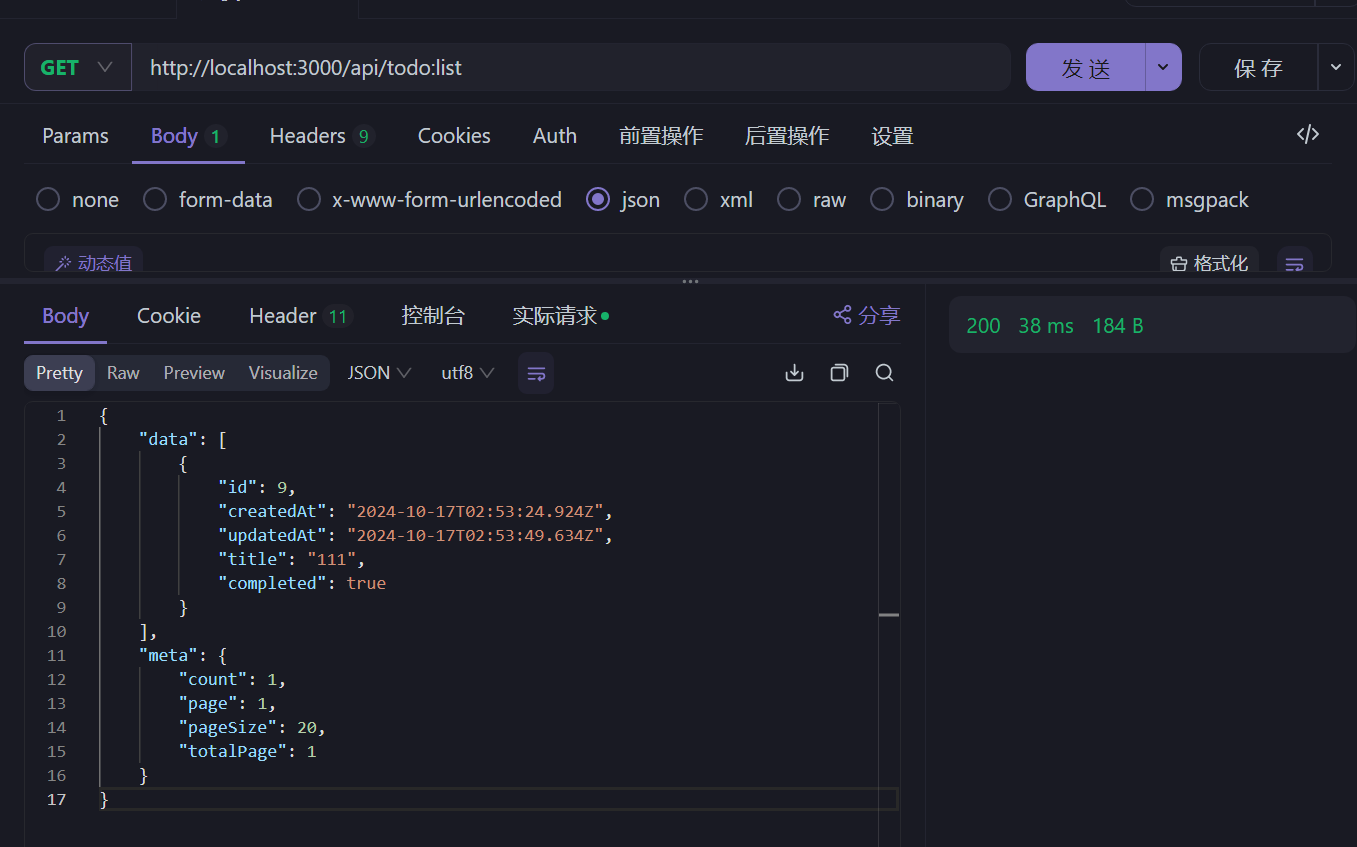Open the Cookies request tab
Screen dimensions: 1357x847
tap(454, 136)
